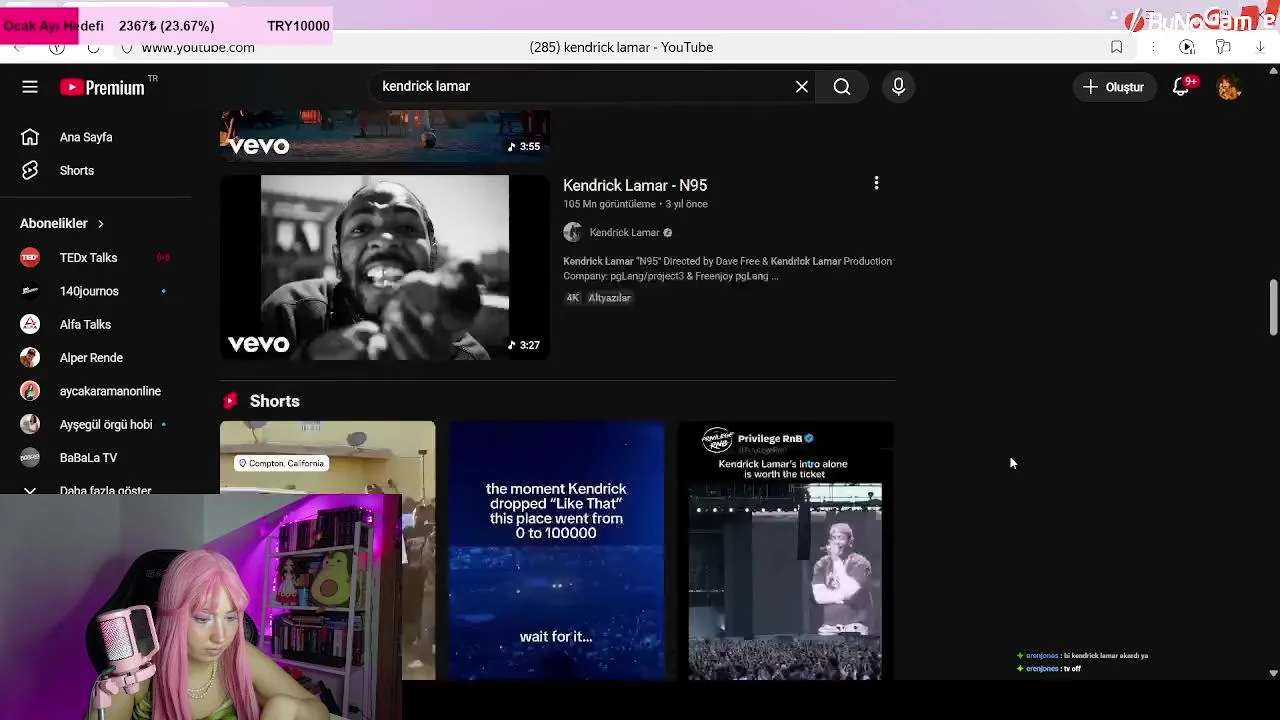Open the Kendrick Lamar - N95 title
The image size is (1280, 720).
click(x=635, y=185)
